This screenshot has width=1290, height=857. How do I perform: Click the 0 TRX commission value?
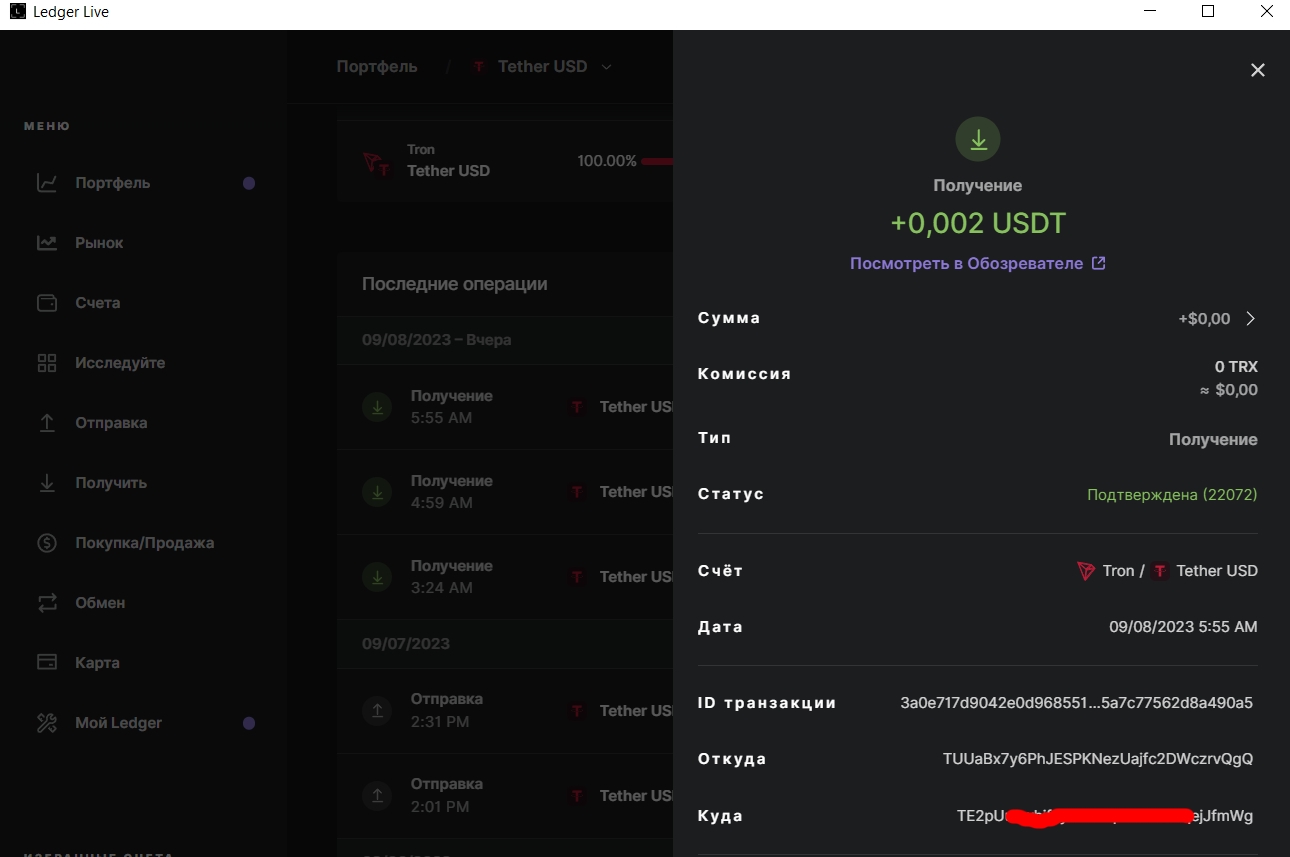point(1236,367)
